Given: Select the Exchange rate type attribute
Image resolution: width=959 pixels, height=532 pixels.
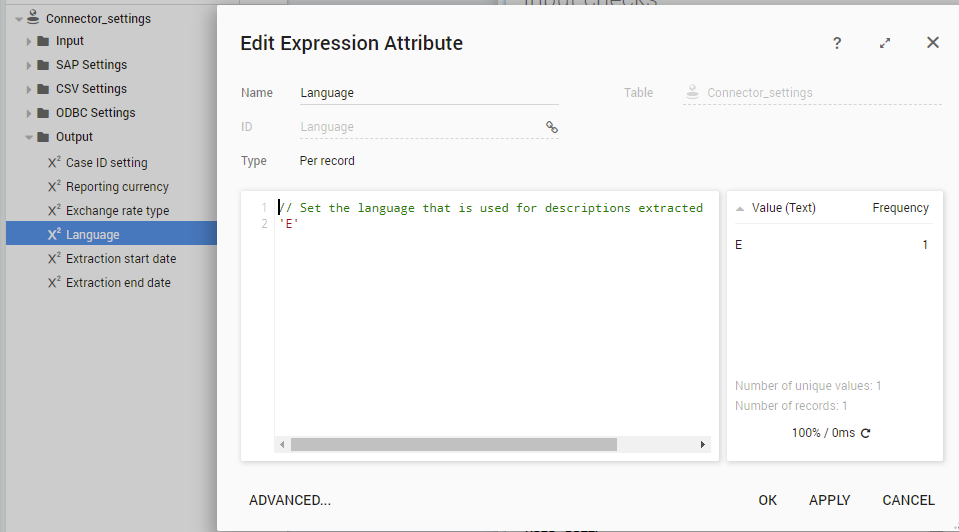Looking at the screenshot, I should click(x=117, y=211).
